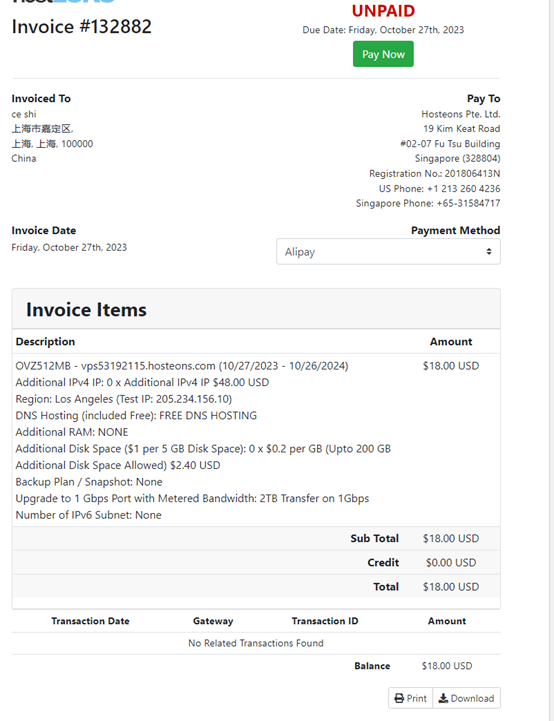The height and width of the screenshot is (721, 554).
Task: Click the green Pay Now button
Action: tap(383, 54)
